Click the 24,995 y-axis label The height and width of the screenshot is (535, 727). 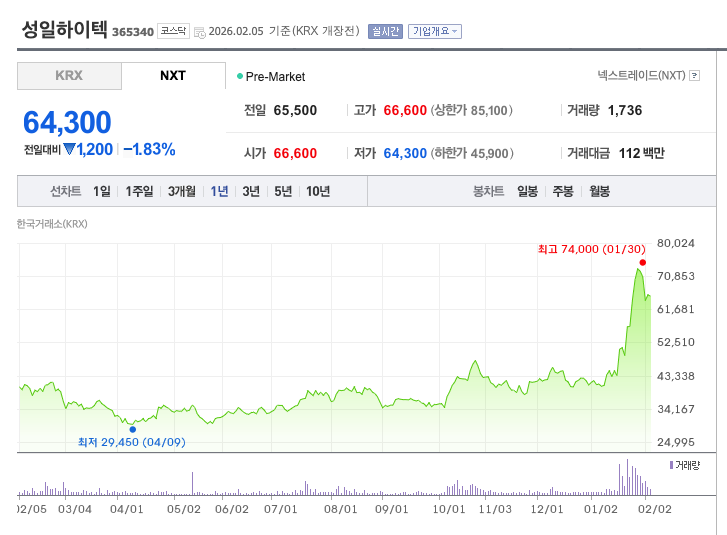pyautogui.click(x=676, y=442)
